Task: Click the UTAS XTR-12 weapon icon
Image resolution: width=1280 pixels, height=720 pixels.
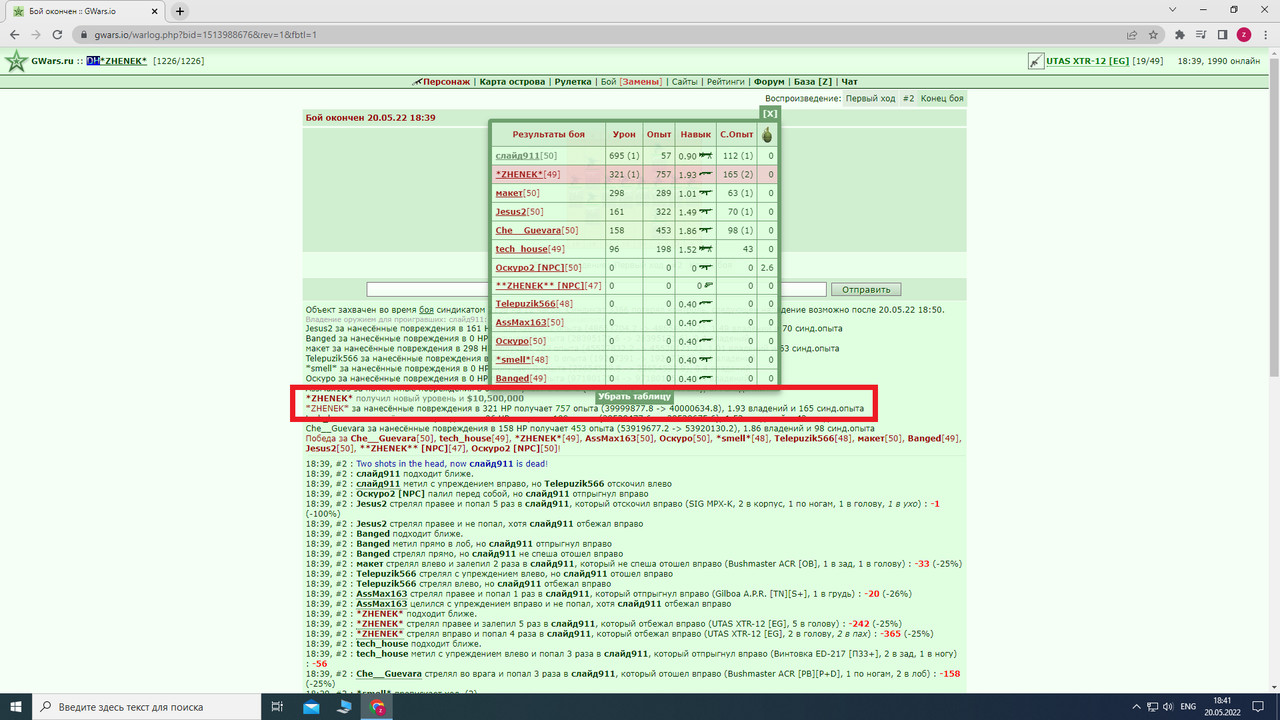Action: click(x=1037, y=61)
